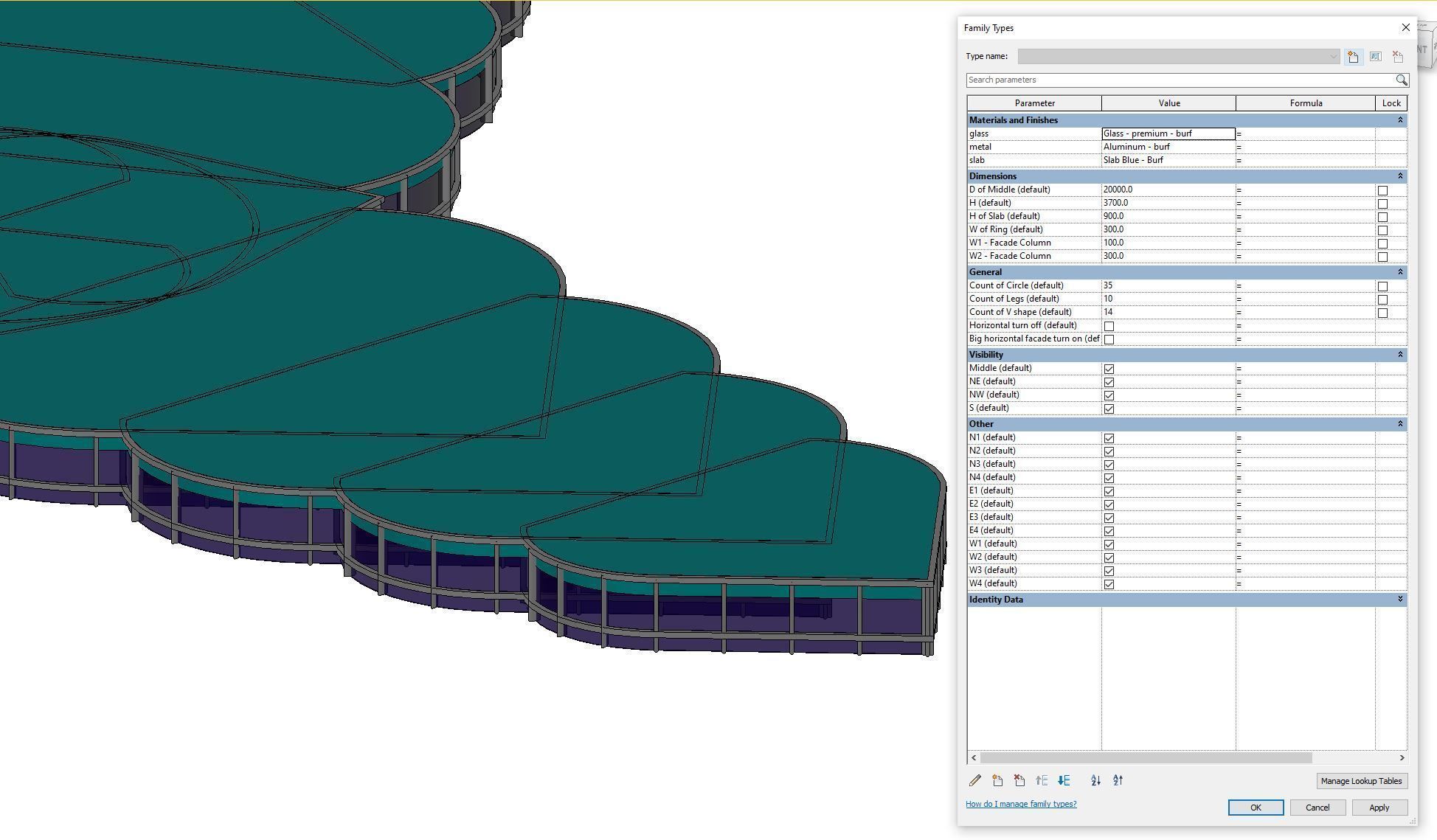Image resolution: width=1437 pixels, height=840 pixels.
Task: Click the New Type icon
Action: [1353, 57]
